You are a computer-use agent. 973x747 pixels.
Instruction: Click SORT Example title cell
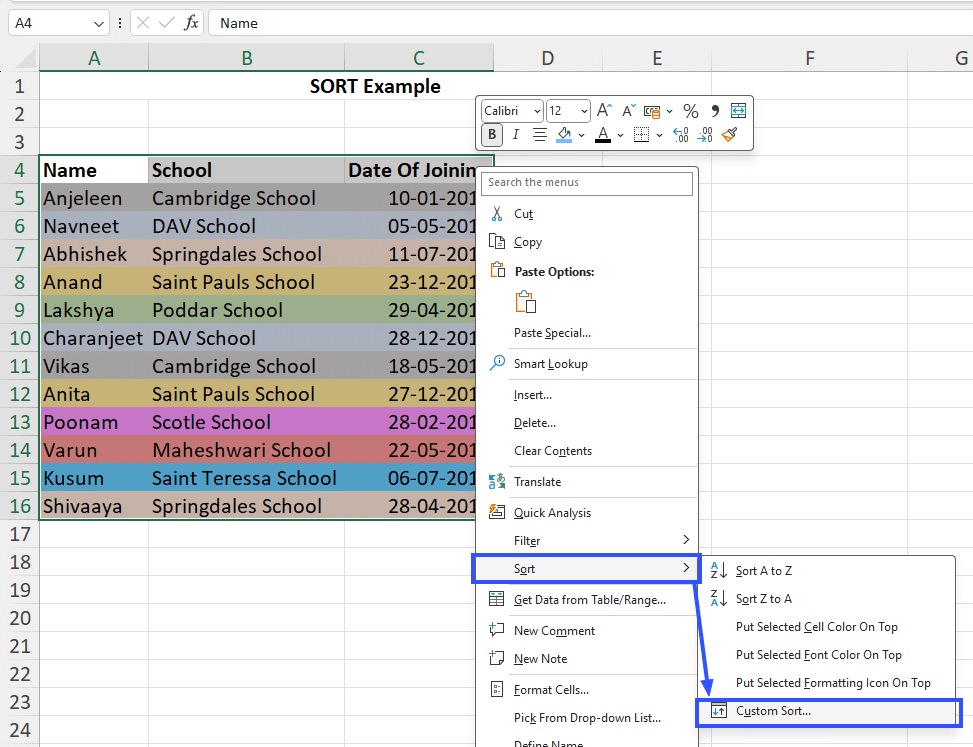(x=375, y=86)
